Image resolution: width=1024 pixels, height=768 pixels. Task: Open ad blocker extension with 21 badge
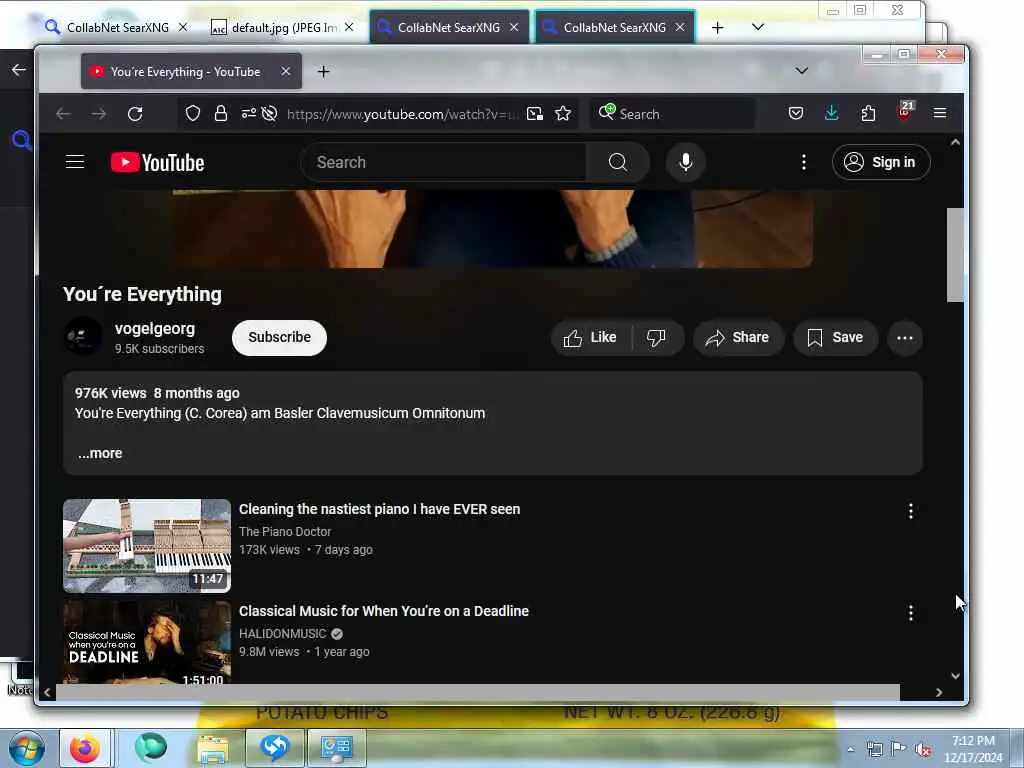904,112
